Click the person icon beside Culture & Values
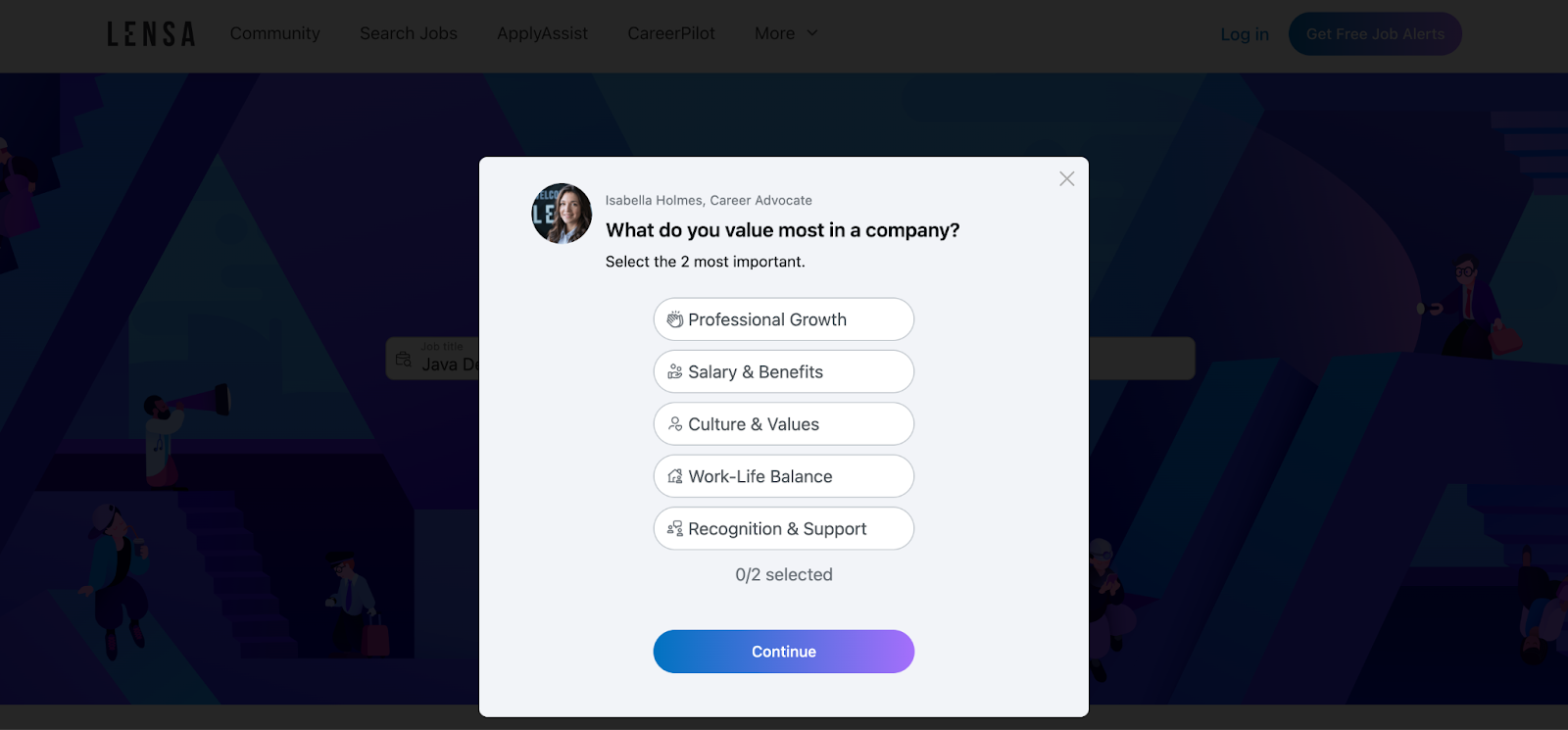The height and width of the screenshot is (730, 1568). tap(675, 424)
